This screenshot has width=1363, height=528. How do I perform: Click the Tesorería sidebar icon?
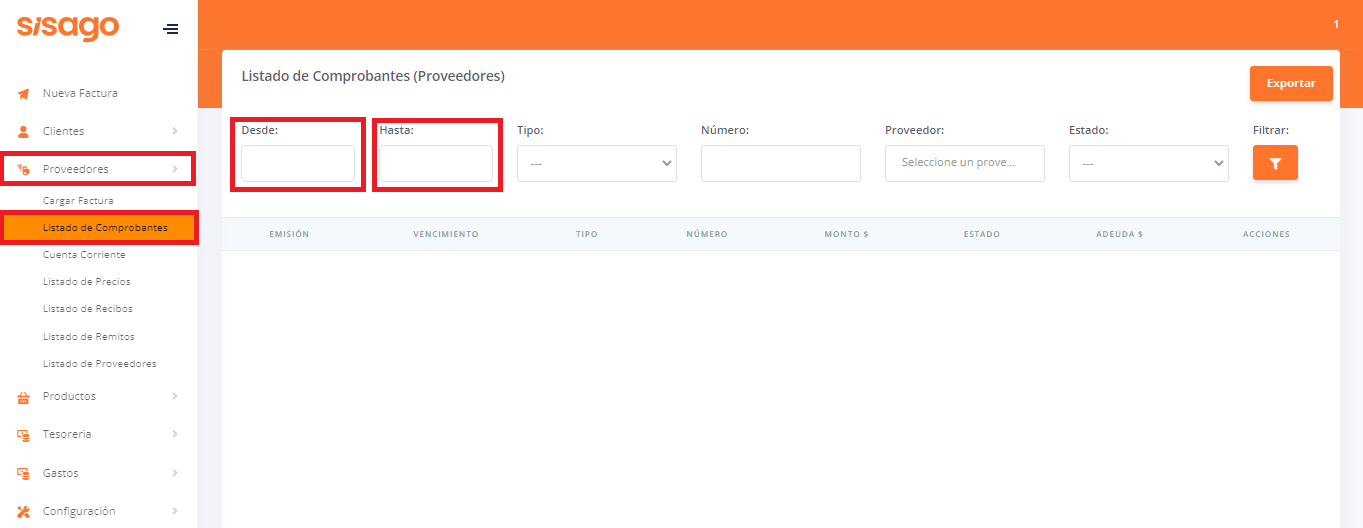(x=24, y=435)
